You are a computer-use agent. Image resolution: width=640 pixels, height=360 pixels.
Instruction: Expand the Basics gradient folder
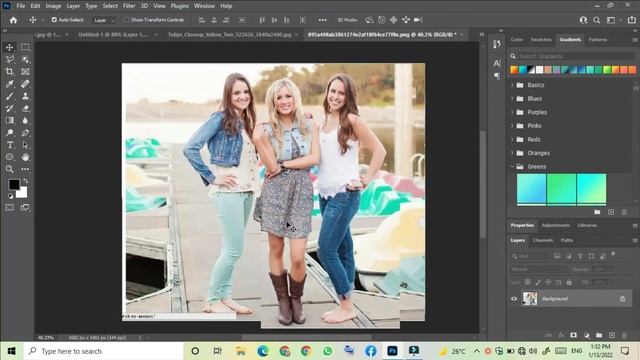pyautogui.click(x=512, y=85)
